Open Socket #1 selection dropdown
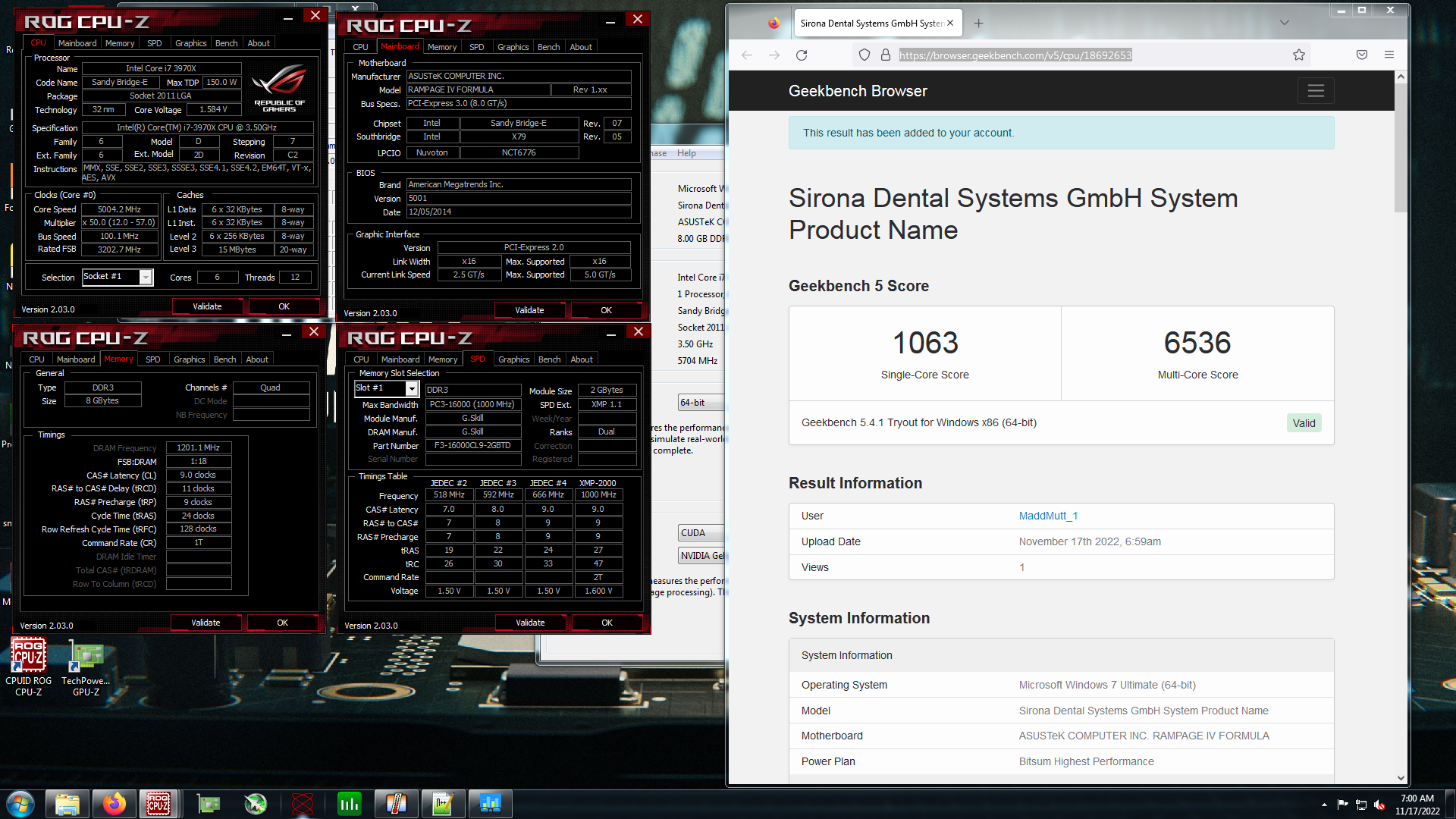The width and height of the screenshot is (1456, 819). coord(118,277)
